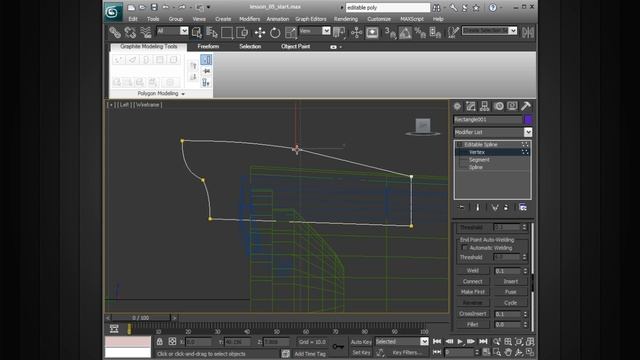The image size is (640, 360).
Task: Switch to the Object Paint ribbon tab
Action: click(296, 47)
